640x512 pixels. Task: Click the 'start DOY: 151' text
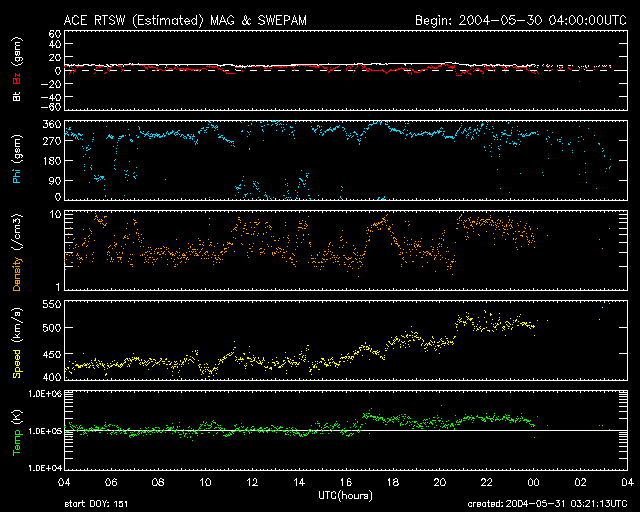click(96, 504)
